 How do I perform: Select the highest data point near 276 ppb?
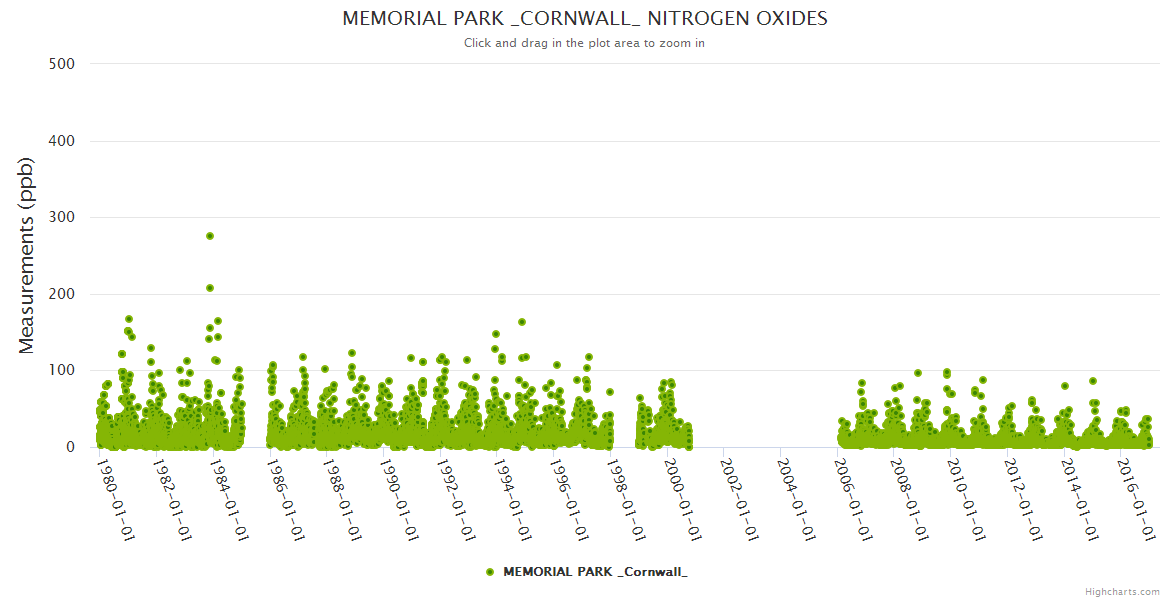(210, 236)
